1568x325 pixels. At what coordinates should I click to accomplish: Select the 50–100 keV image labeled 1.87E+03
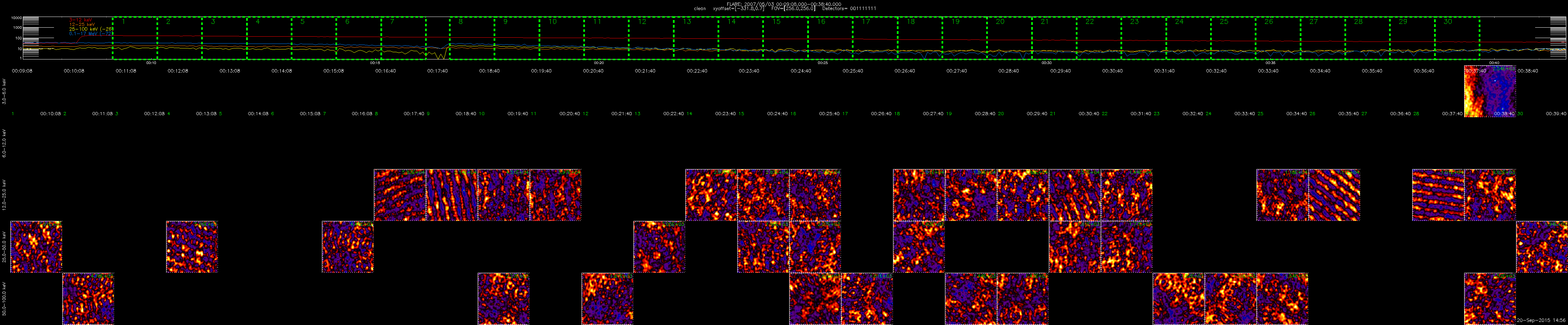pyautogui.click(x=607, y=298)
